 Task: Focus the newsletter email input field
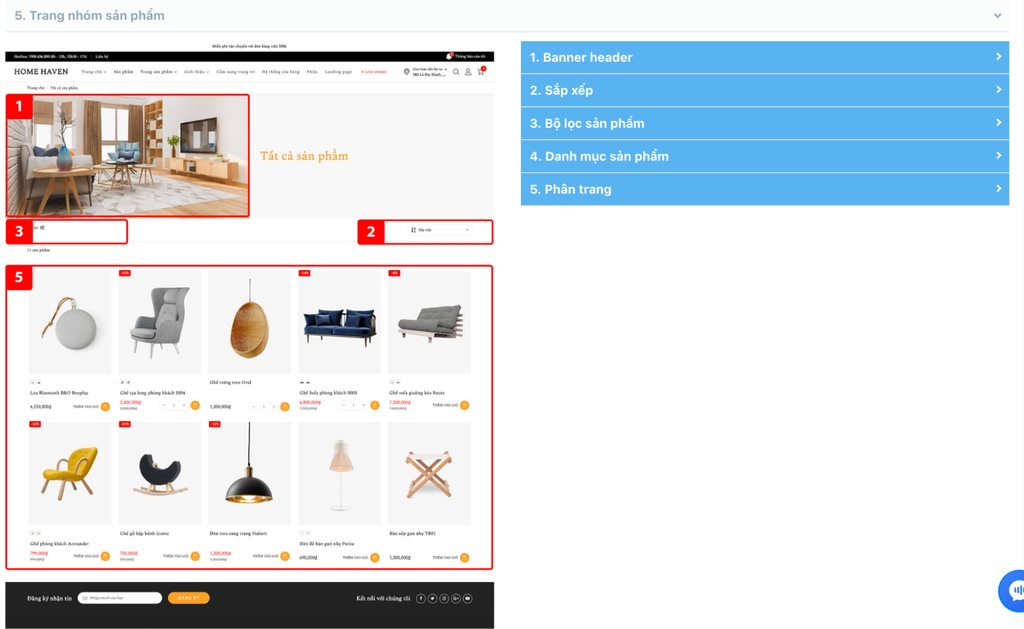[120, 598]
